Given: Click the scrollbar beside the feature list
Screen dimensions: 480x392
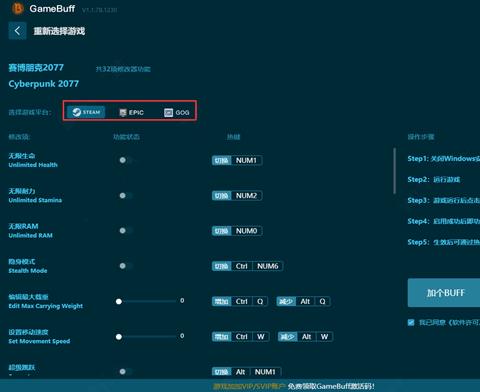Looking at the screenshot, I should tap(395, 171).
